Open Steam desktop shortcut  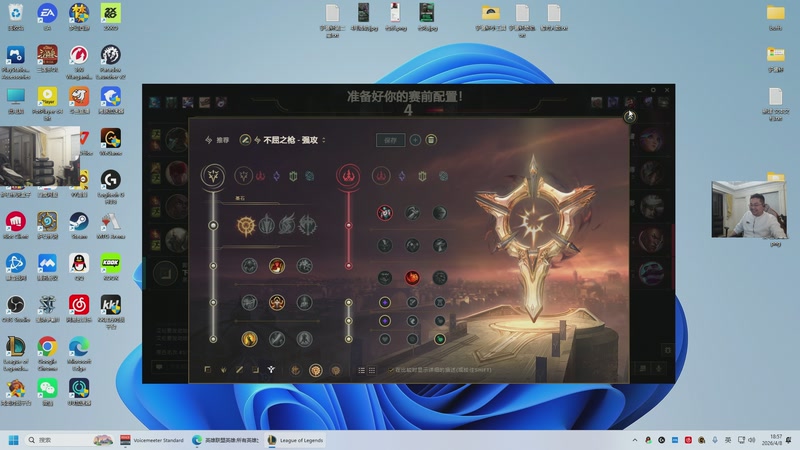click(79, 225)
